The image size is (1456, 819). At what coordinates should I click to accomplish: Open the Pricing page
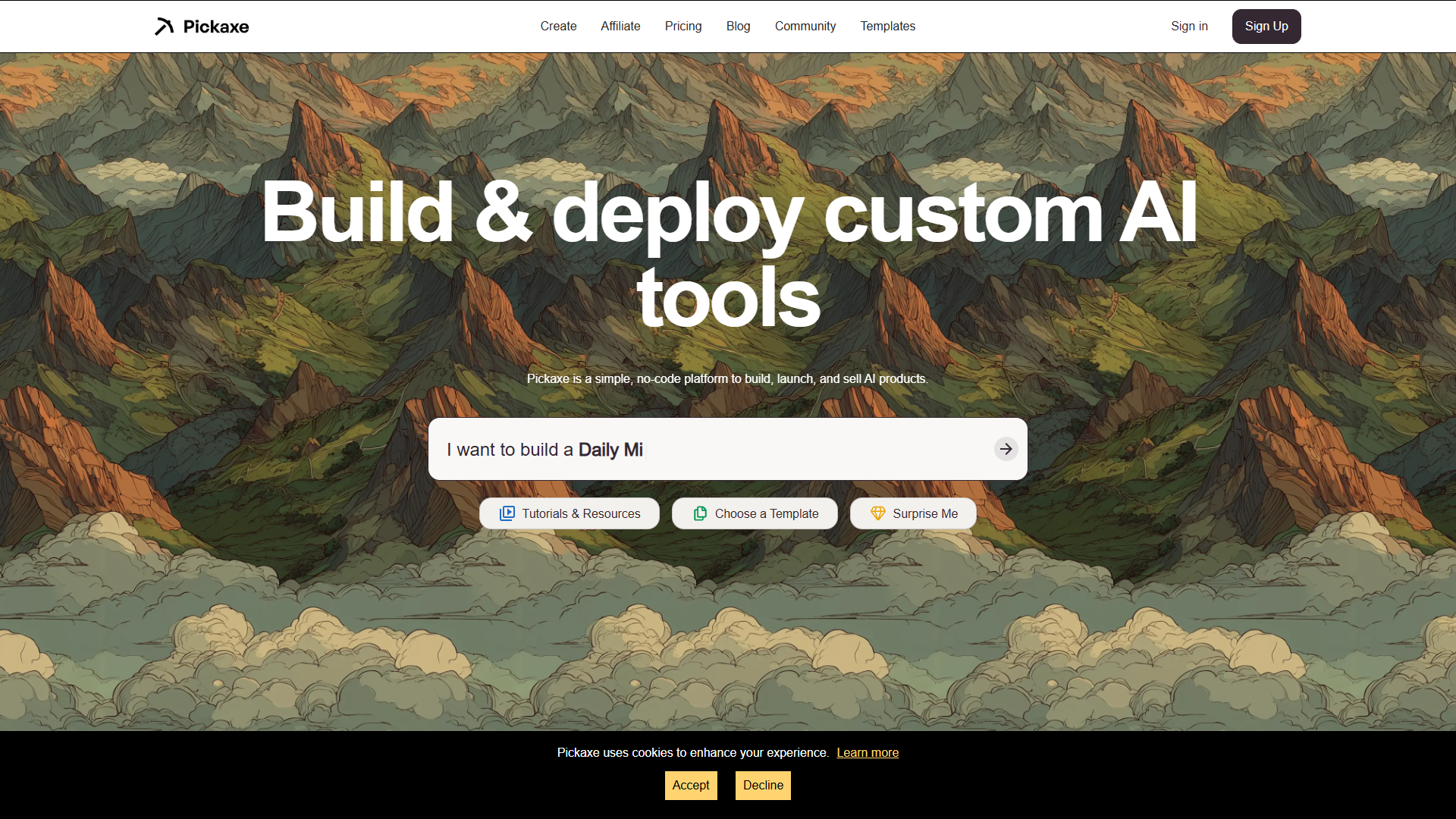683,27
